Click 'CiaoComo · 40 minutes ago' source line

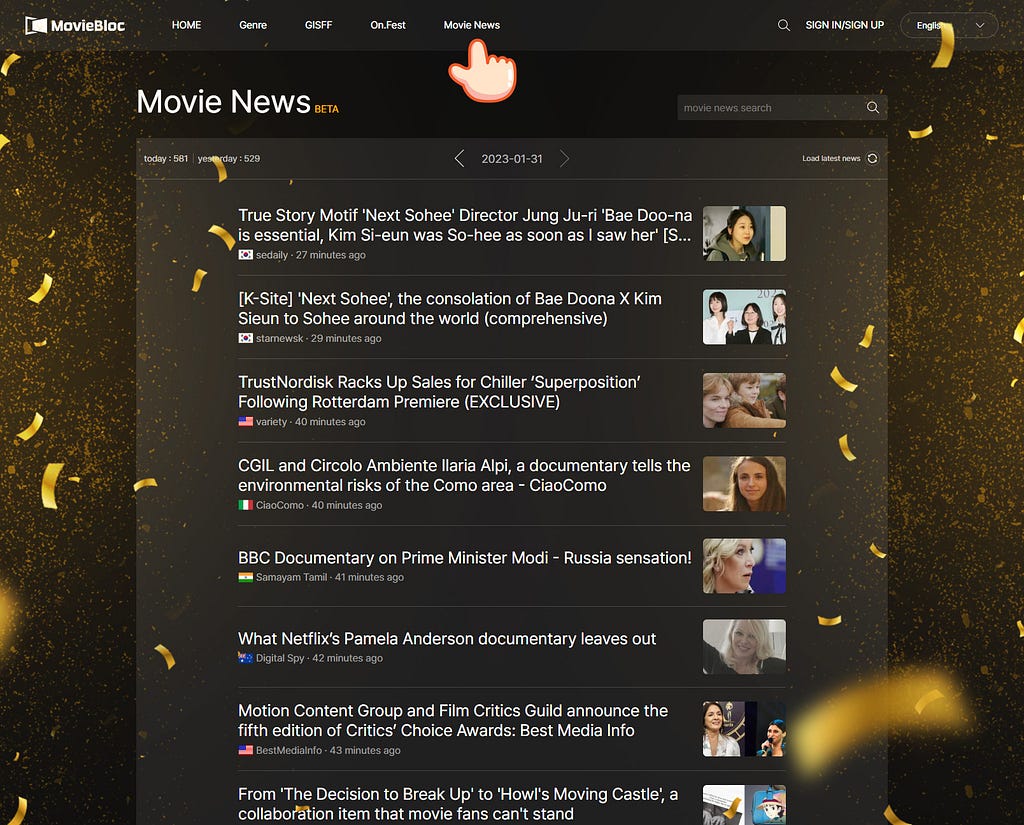319,505
